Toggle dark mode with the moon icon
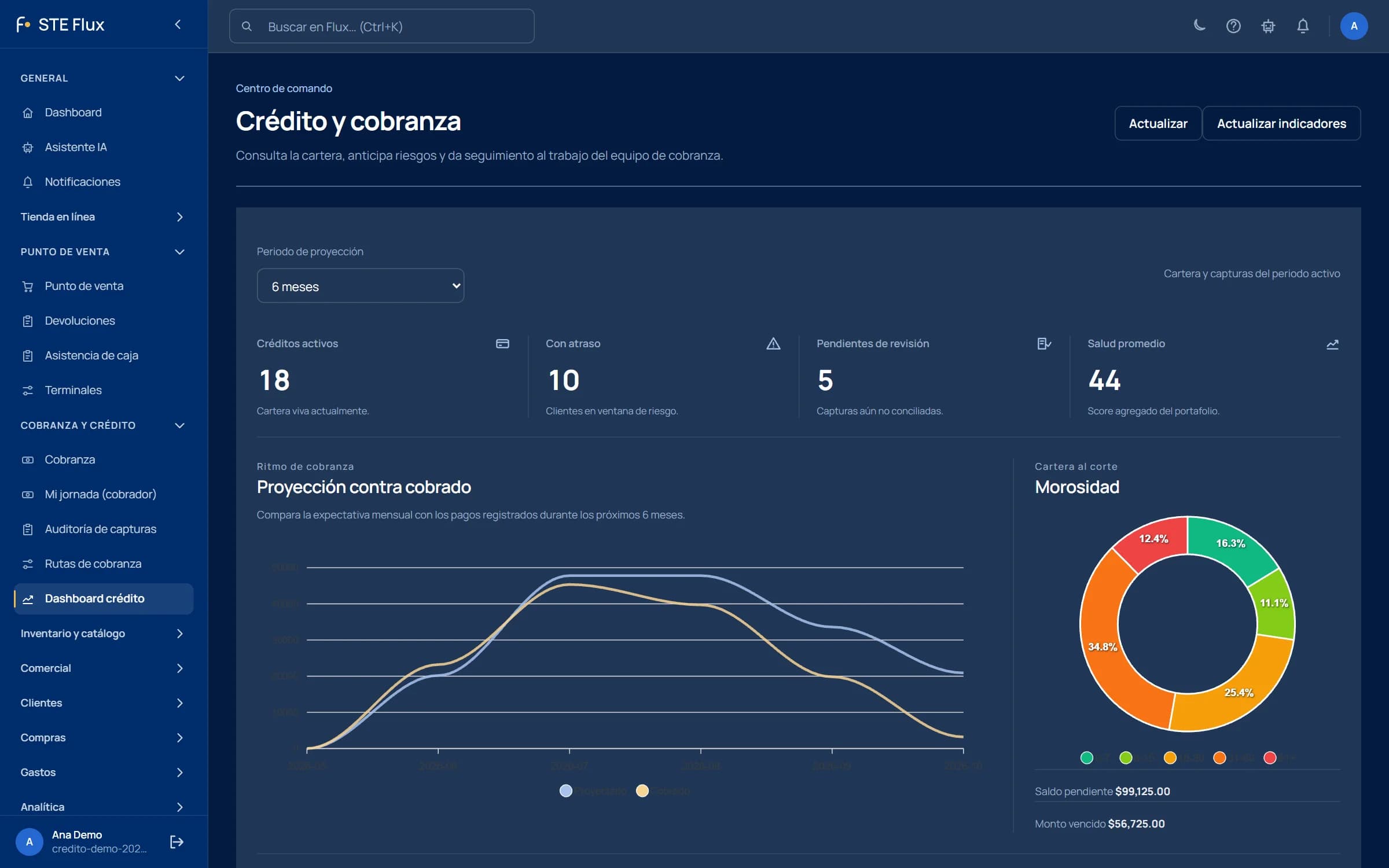Viewport: 1389px width, 868px height. pos(1199,26)
